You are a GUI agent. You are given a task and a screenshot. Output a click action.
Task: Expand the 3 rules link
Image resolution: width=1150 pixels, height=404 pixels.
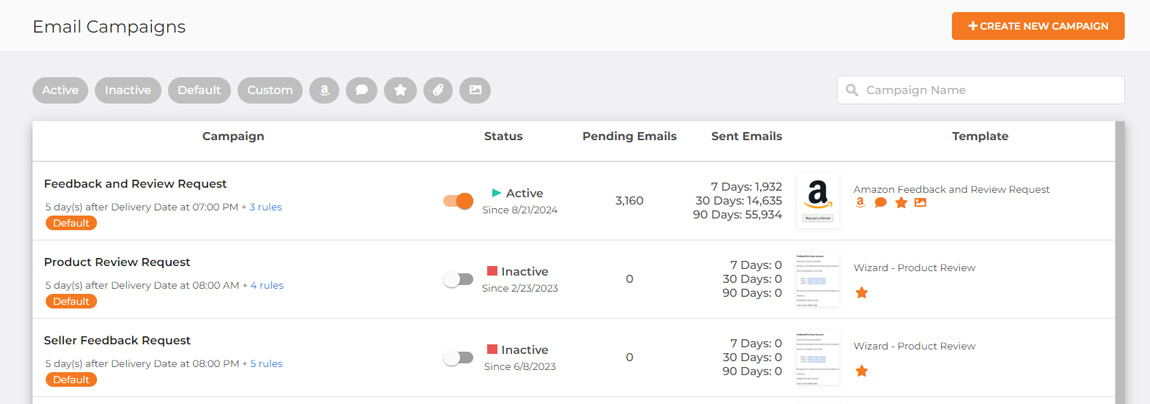265,207
